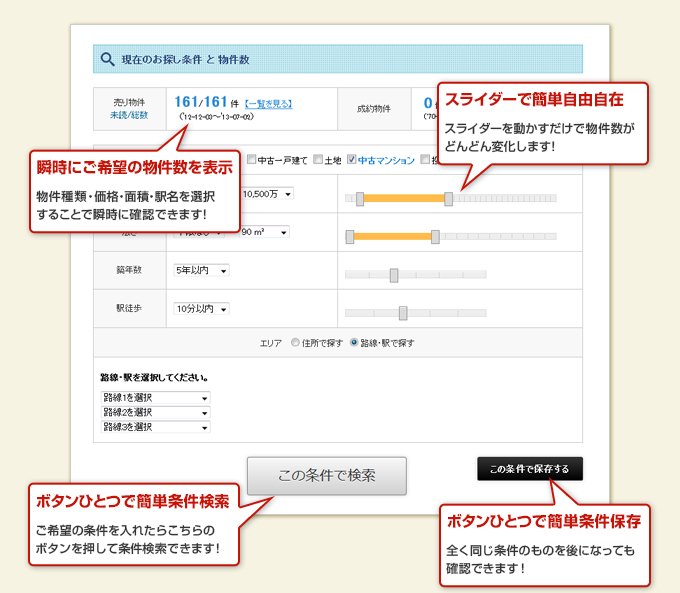
Task: Open the 路線3を選択 dropdown
Action: [156, 427]
